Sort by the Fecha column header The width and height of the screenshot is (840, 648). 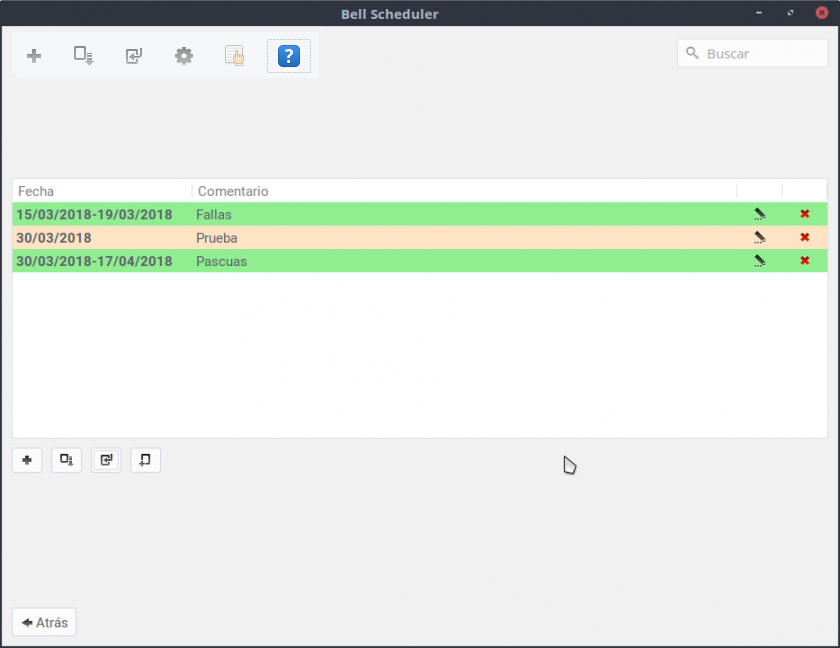pos(100,191)
